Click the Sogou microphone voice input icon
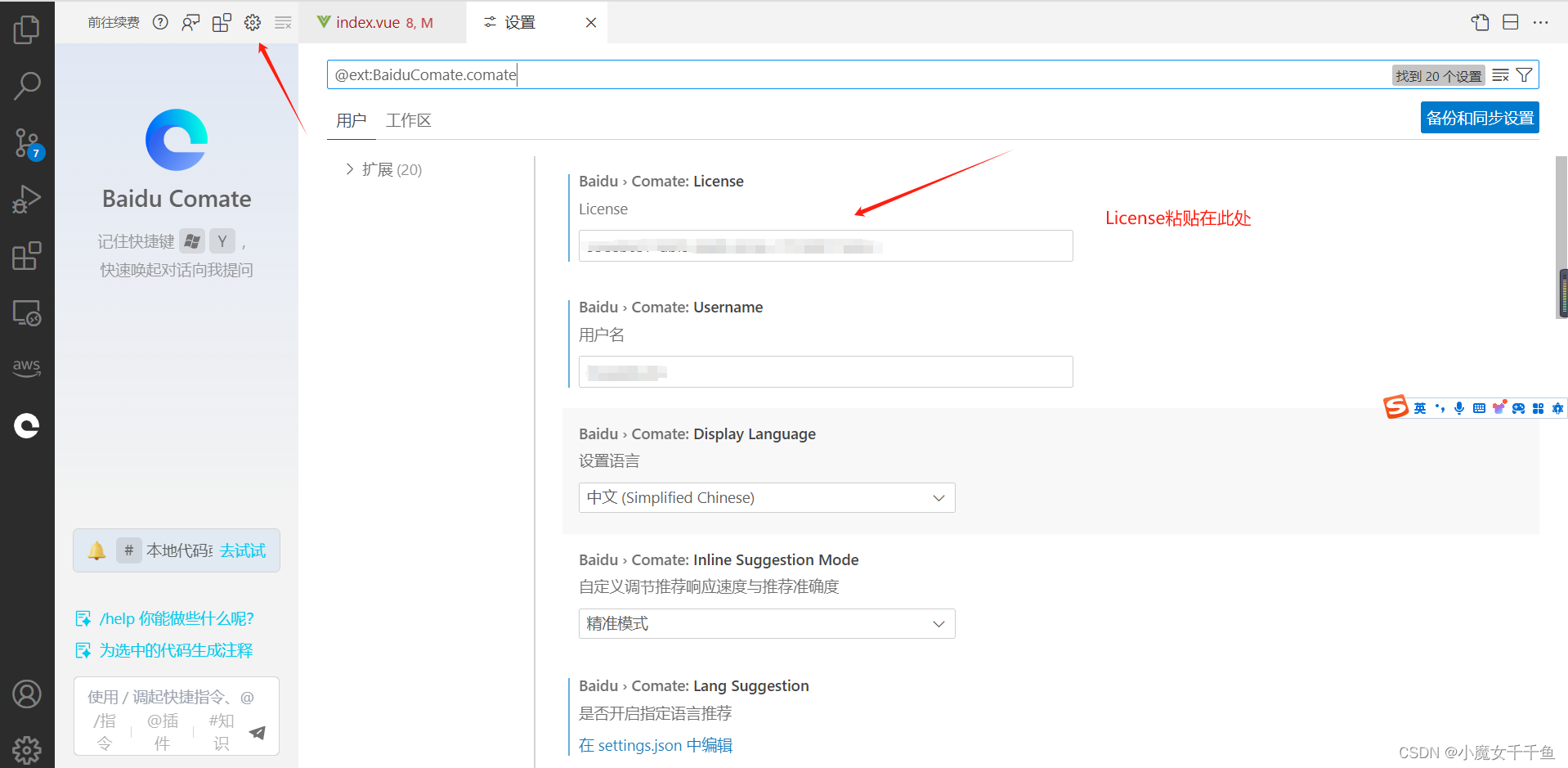 click(1459, 408)
